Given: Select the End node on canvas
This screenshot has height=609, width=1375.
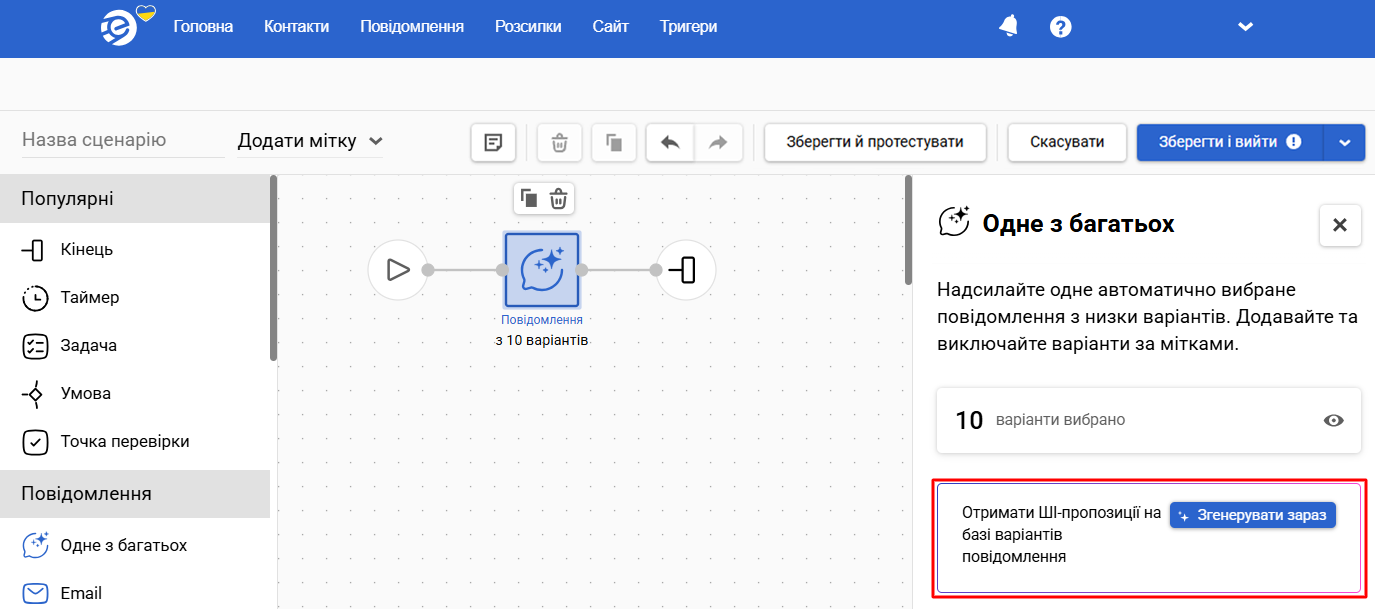Looking at the screenshot, I should 686,270.
